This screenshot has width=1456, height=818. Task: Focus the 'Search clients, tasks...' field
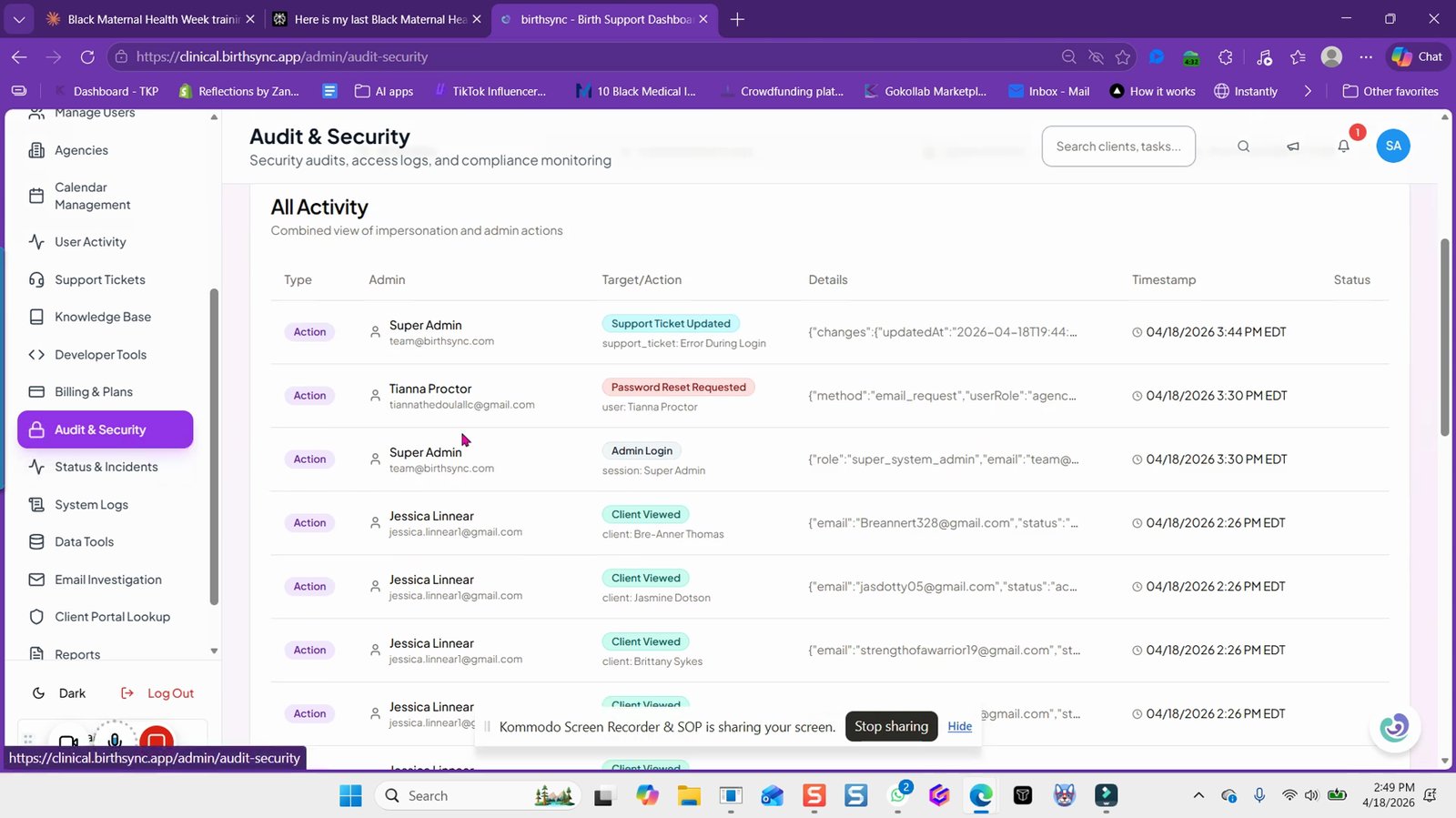click(x=1118, y=146)
